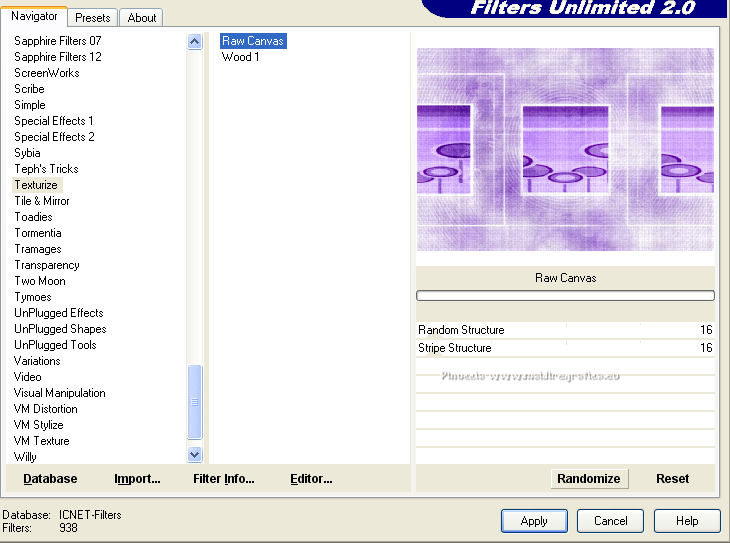Choose the Tormentia category
The height and width of the screenshot is (543, 730).
point(38,233)
